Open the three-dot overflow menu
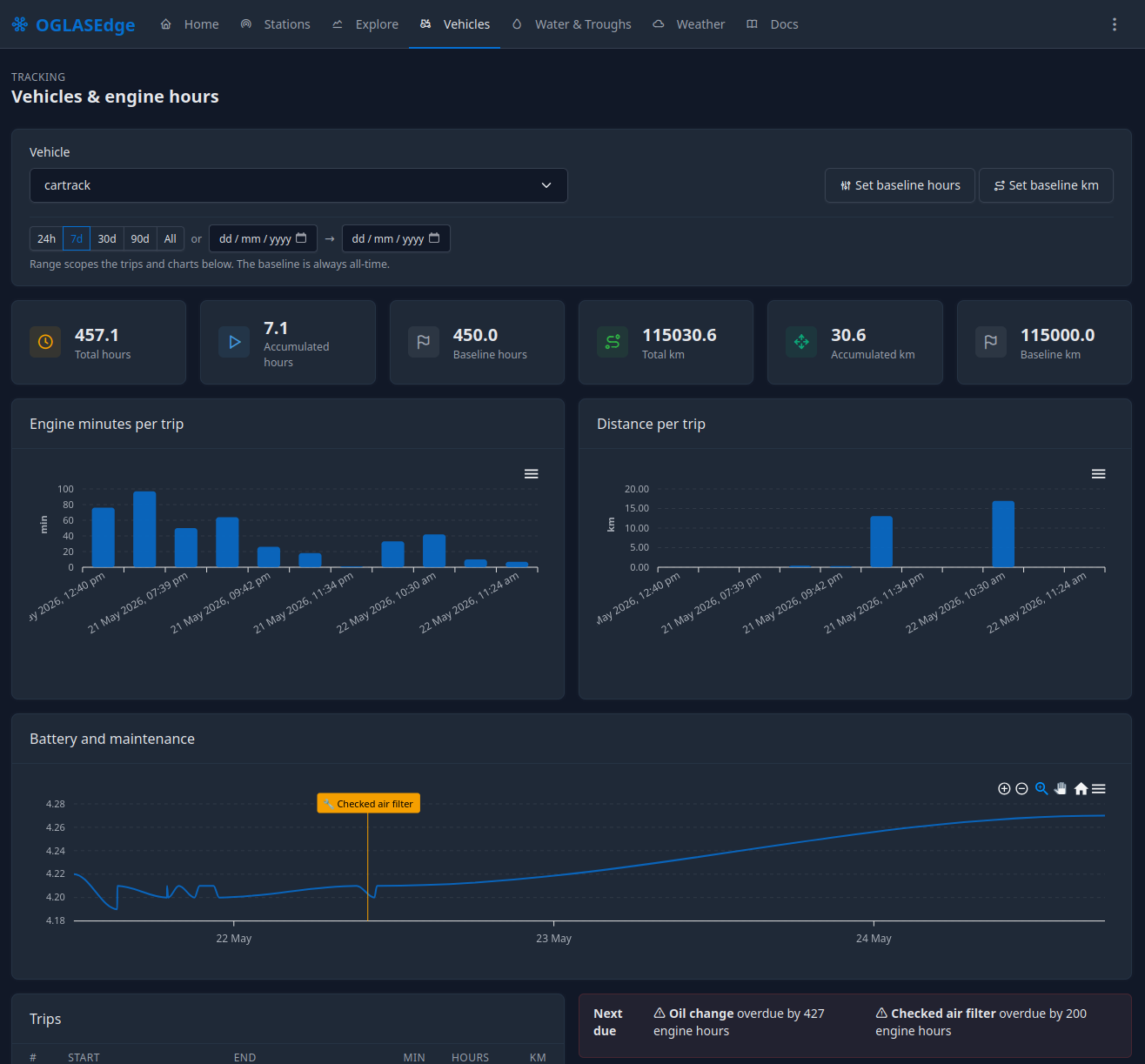The height and width of the screenshot is (1064, 1145). [x=1114, y=24]
